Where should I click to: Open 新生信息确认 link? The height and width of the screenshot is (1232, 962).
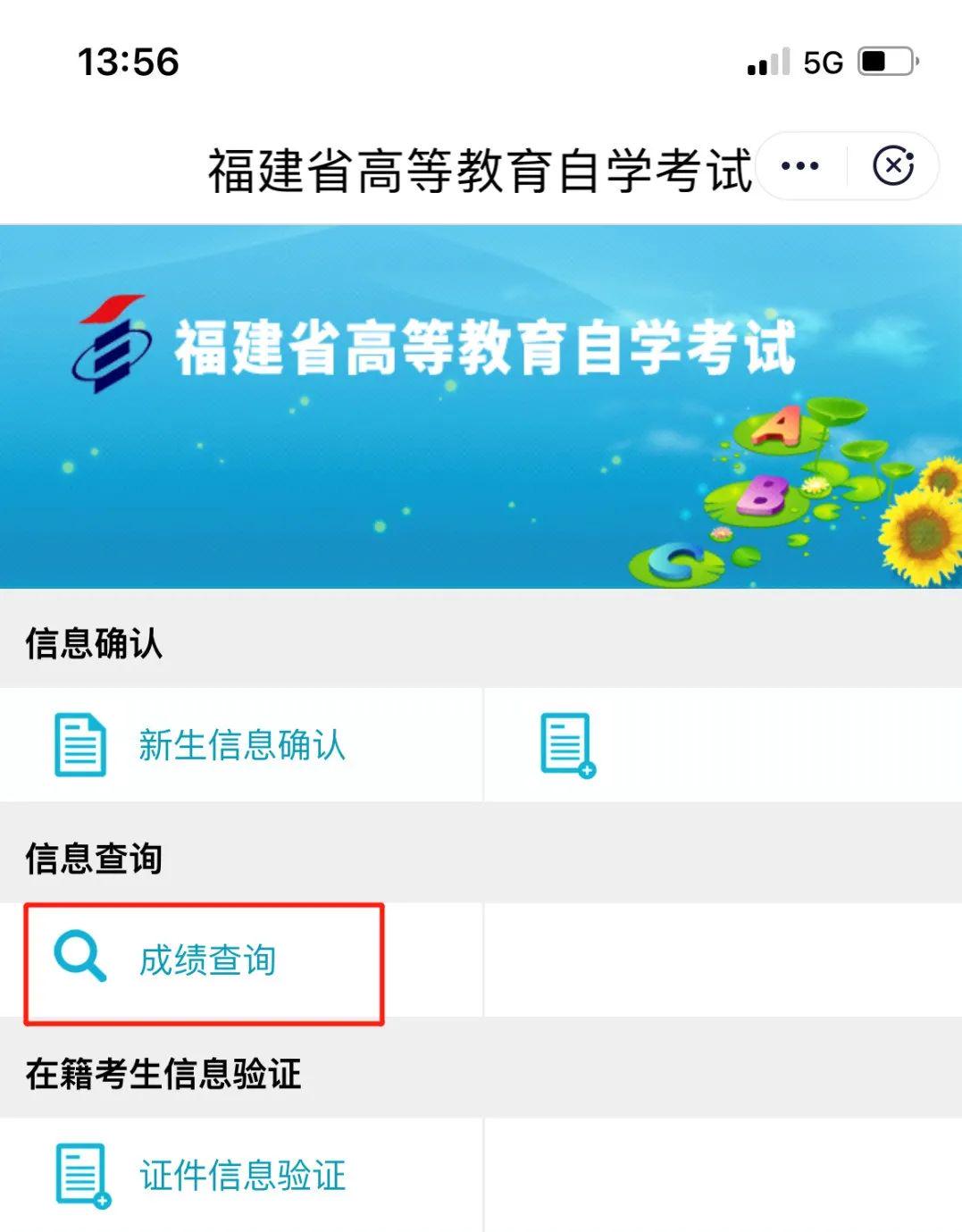(241, 744)
